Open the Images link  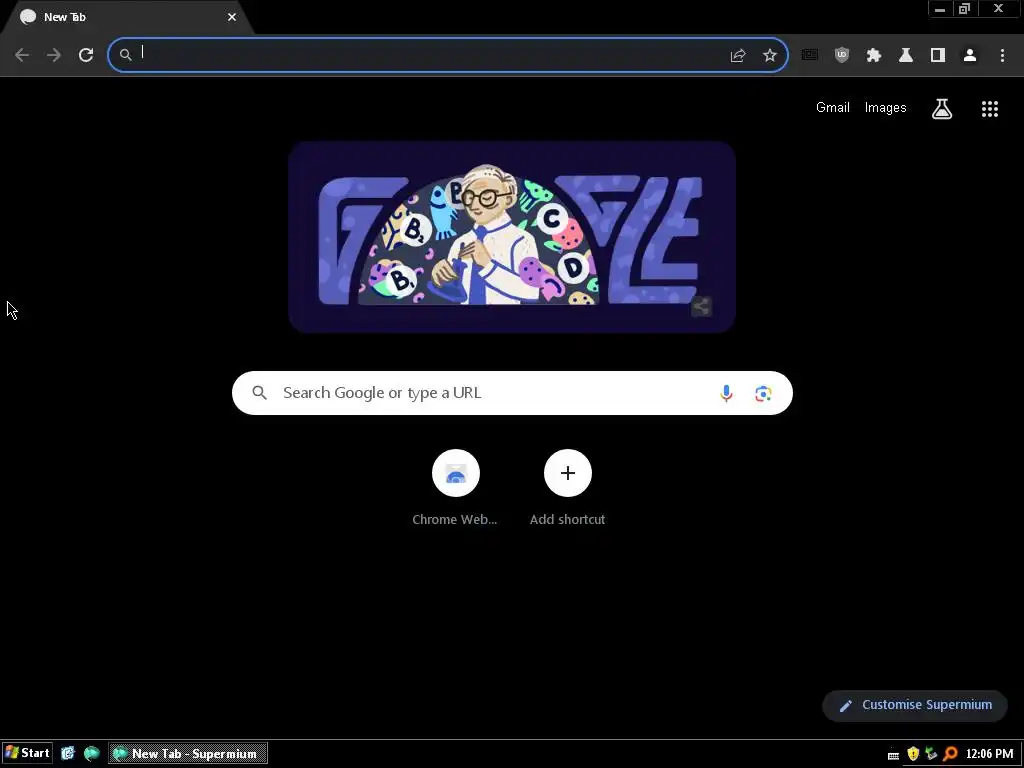886,108
